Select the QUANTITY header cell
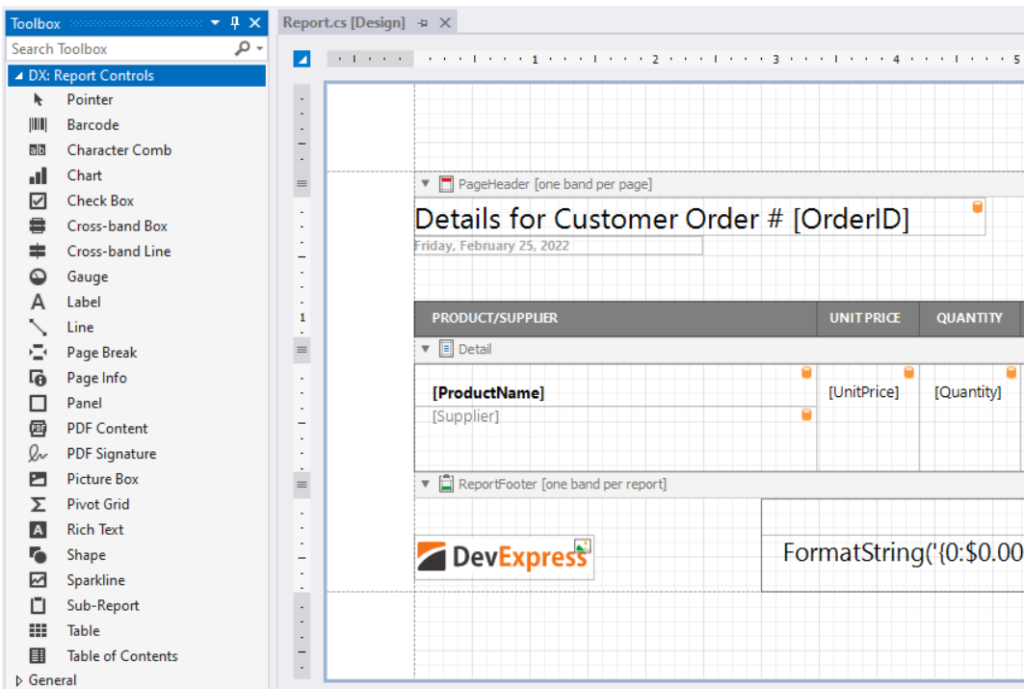1024x689 pixels. point(970,318)
